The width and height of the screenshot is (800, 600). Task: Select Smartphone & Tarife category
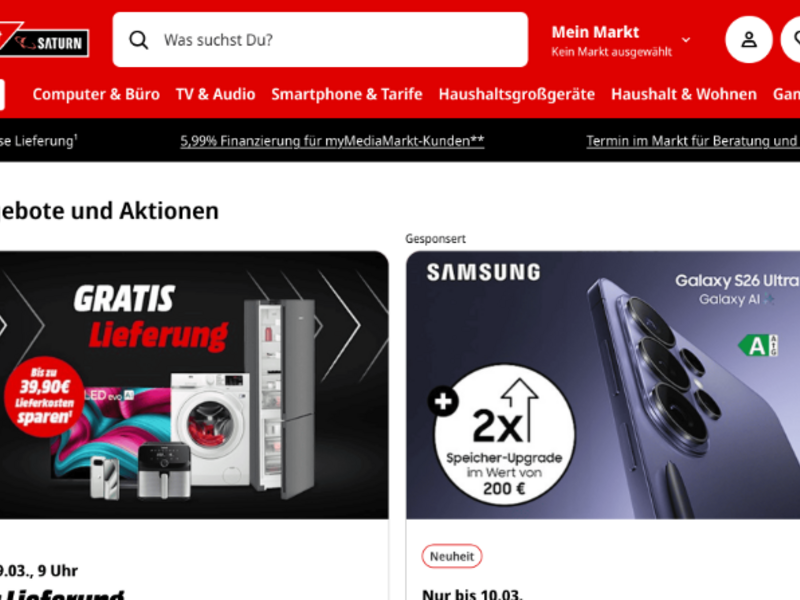(x=347, y=94)
